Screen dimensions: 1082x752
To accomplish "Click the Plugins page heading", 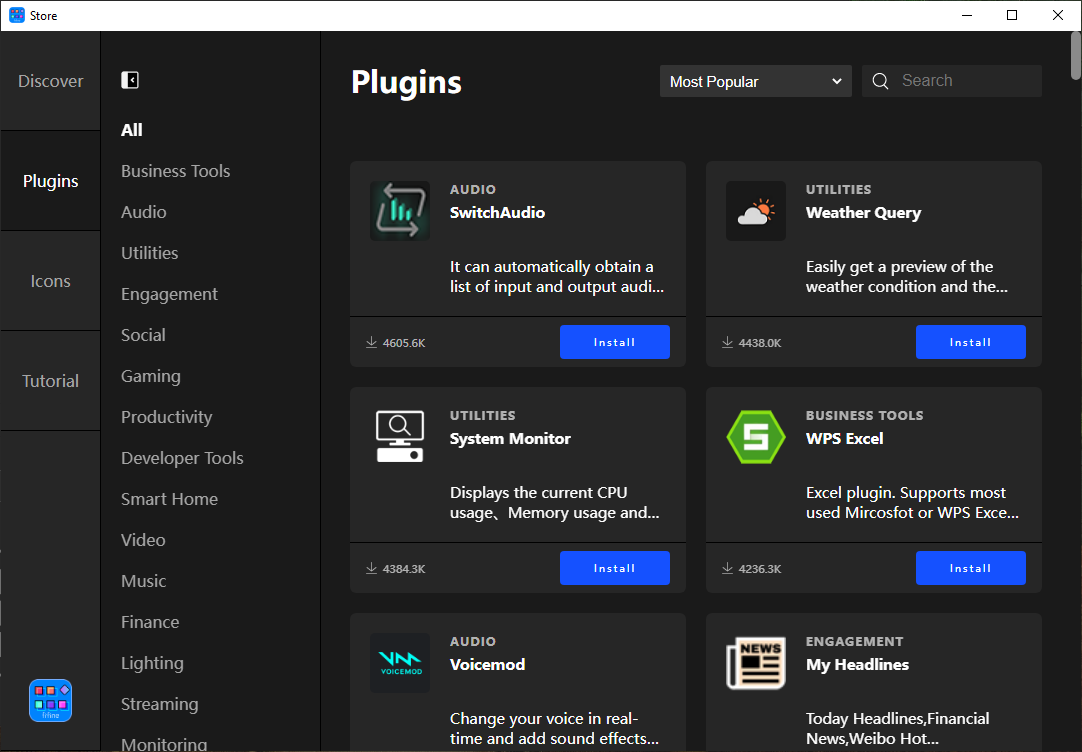I will (x=406, y=83).
